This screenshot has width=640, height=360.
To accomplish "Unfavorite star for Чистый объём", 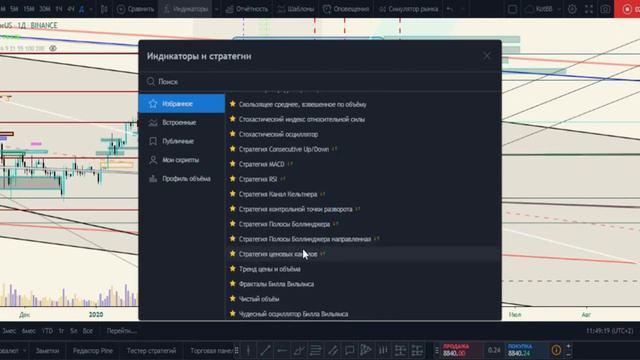I will (x=233, y=299).
